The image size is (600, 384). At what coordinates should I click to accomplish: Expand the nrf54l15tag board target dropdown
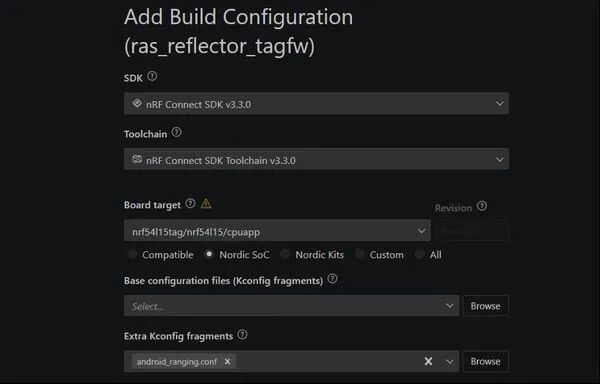tap(277, 231)
